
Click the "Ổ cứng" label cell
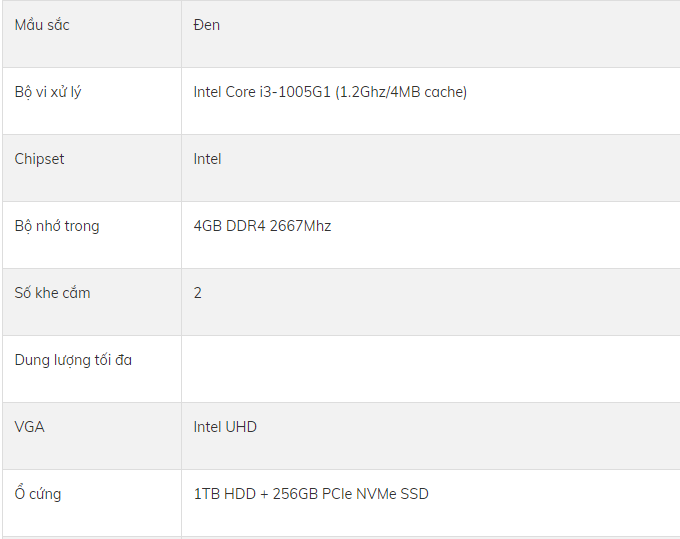point(38,494)
